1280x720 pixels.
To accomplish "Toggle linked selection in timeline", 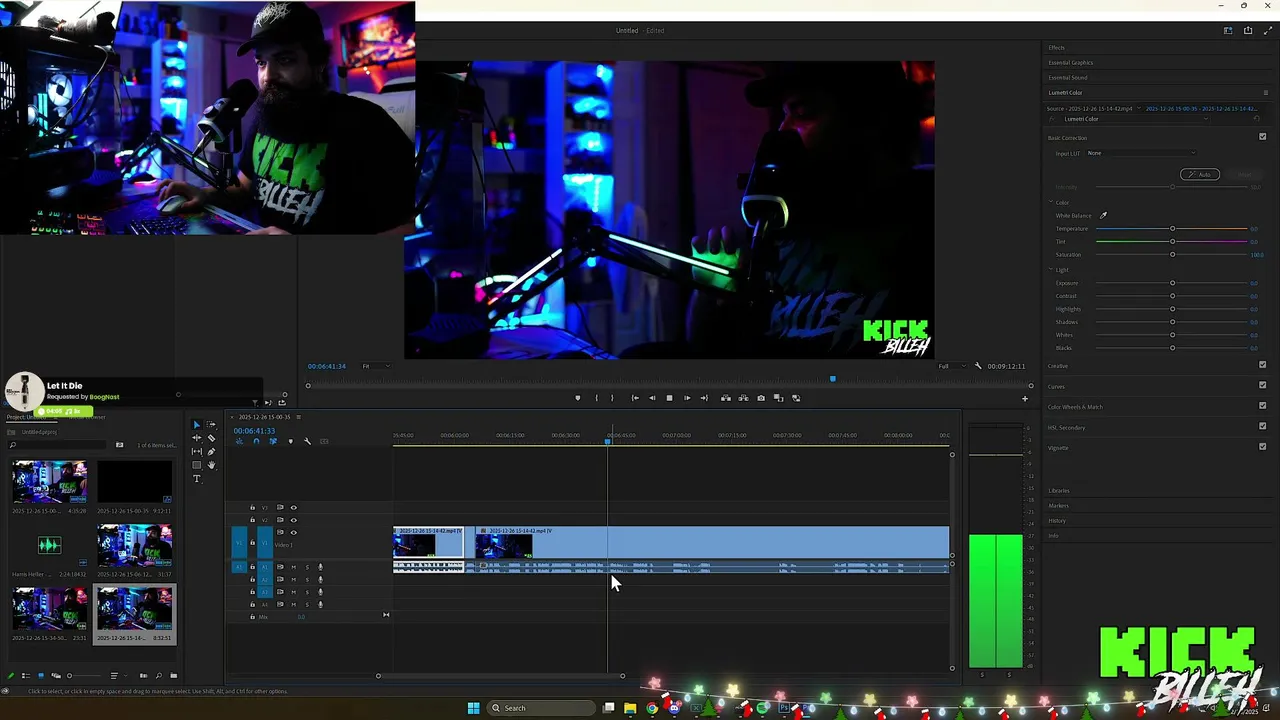I will point(273,441).
